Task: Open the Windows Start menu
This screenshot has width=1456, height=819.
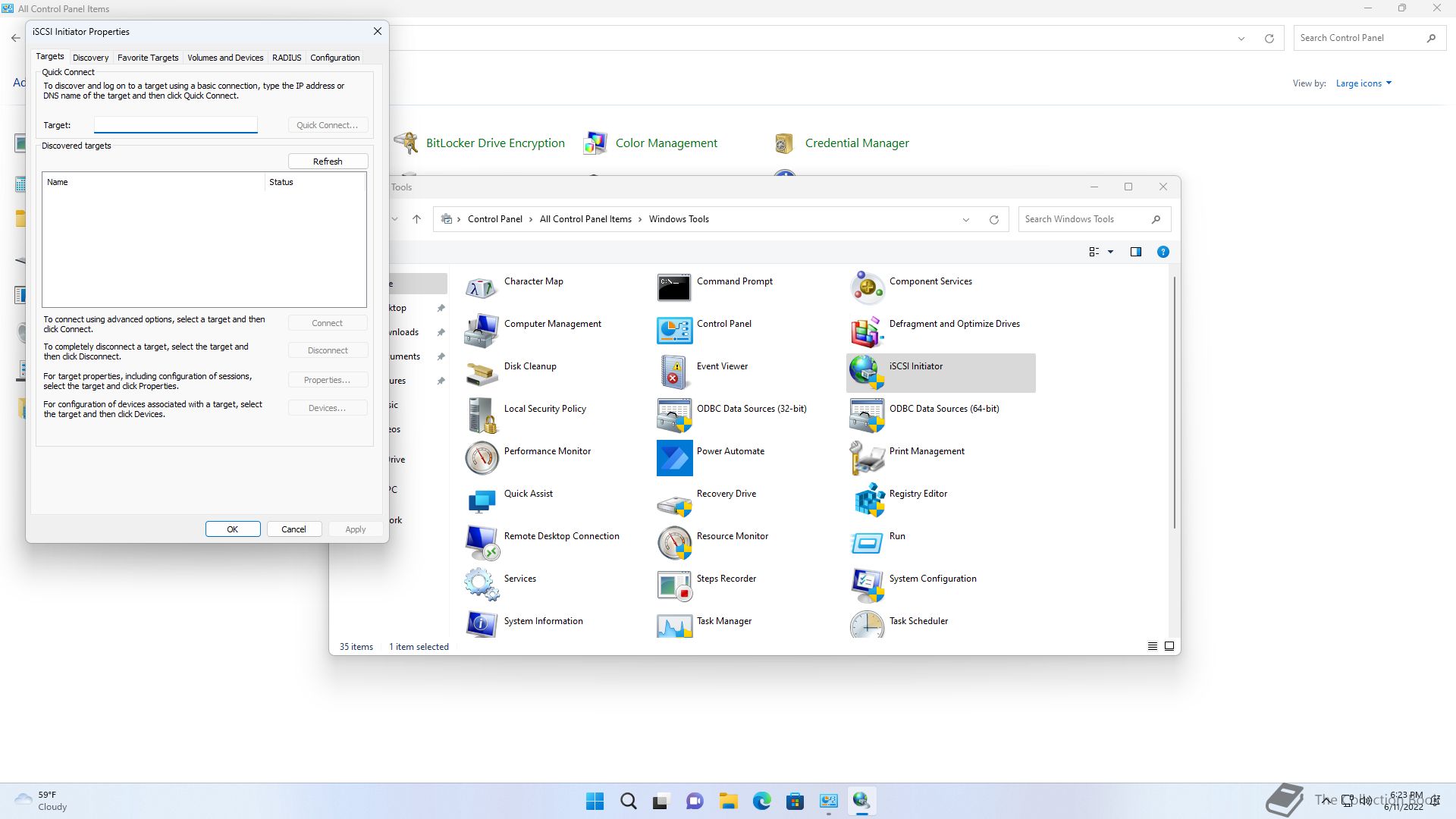Action: 595,801
